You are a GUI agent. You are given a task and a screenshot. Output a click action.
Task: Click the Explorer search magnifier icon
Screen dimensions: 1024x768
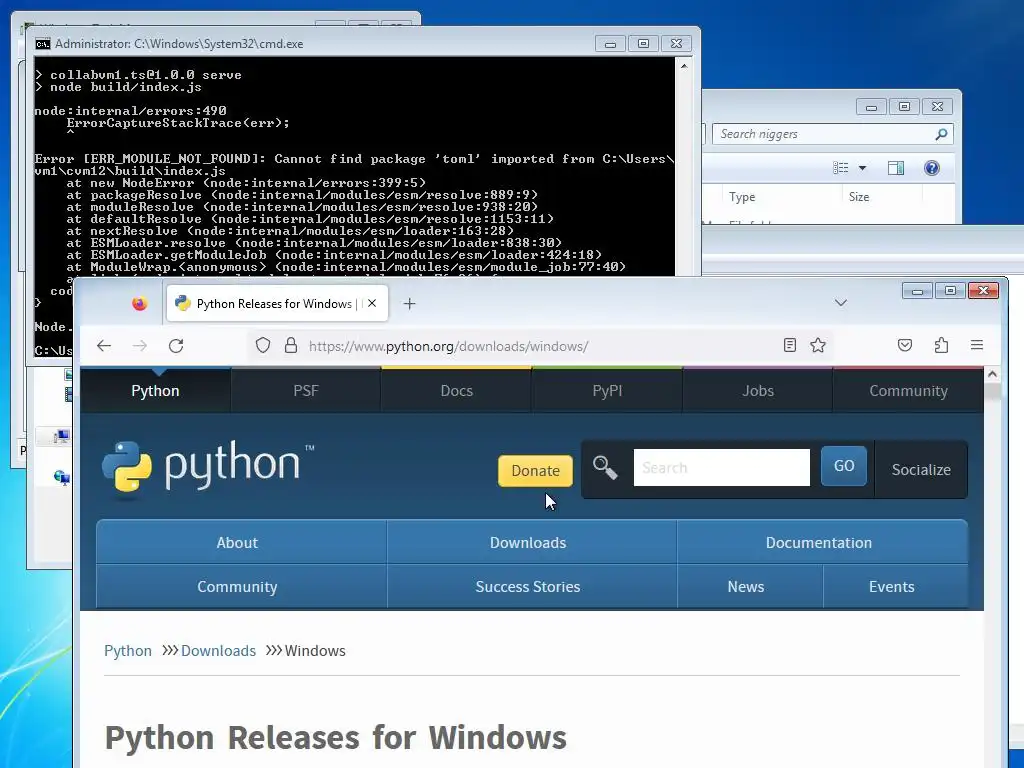[941, 134]
